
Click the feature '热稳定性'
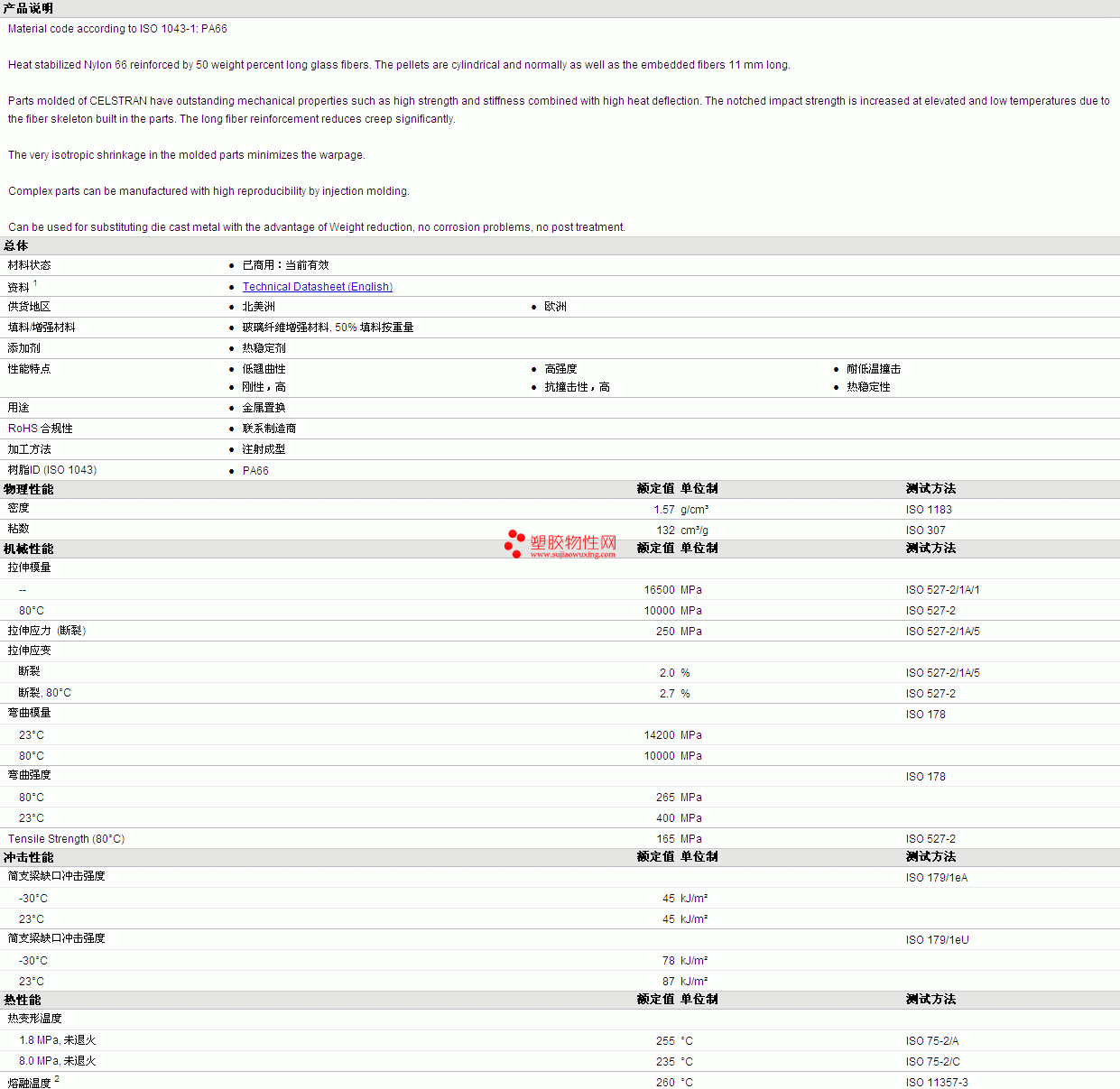868,387
